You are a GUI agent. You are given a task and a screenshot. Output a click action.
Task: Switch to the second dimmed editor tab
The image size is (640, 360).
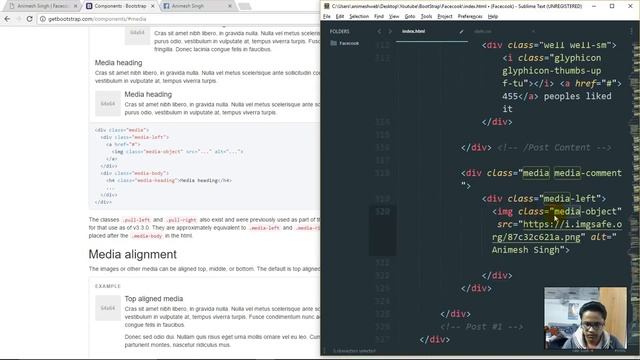(483, 31)
